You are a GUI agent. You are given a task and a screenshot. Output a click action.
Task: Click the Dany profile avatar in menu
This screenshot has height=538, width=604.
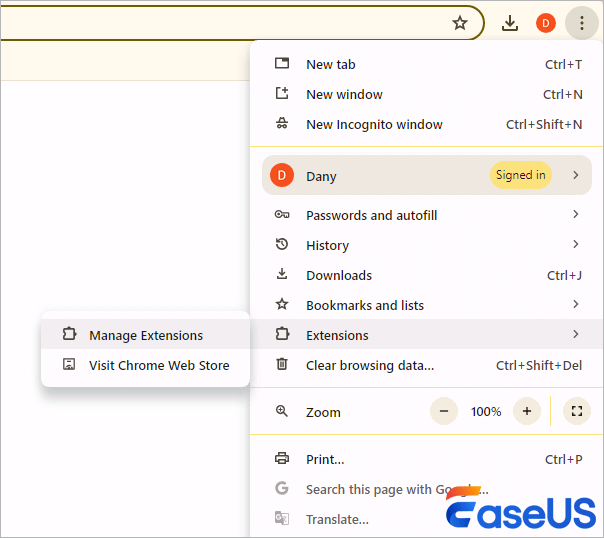(x=282, y=176)
